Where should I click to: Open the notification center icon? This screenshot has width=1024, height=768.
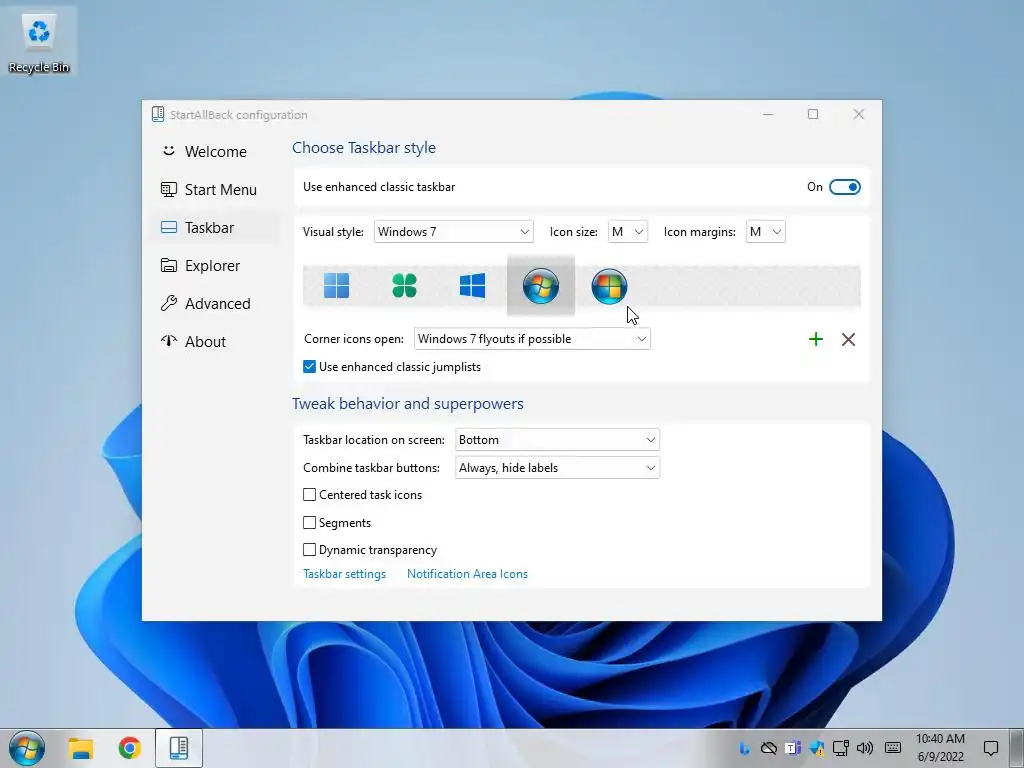[991, 748]
